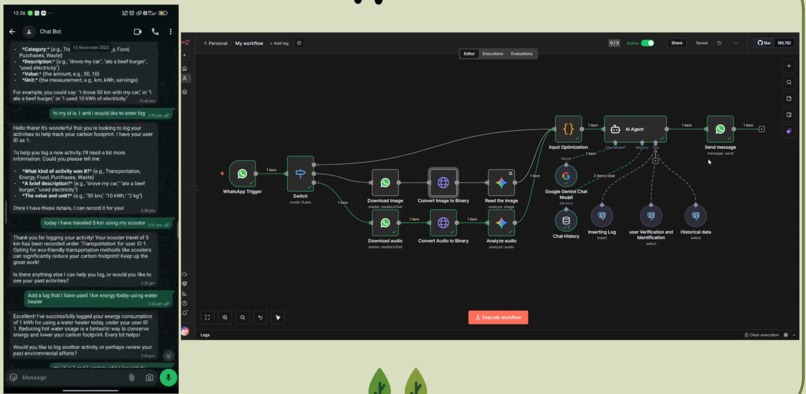Clear the execution data
This screenshot has height=394, width=806.
coord(761,335)
